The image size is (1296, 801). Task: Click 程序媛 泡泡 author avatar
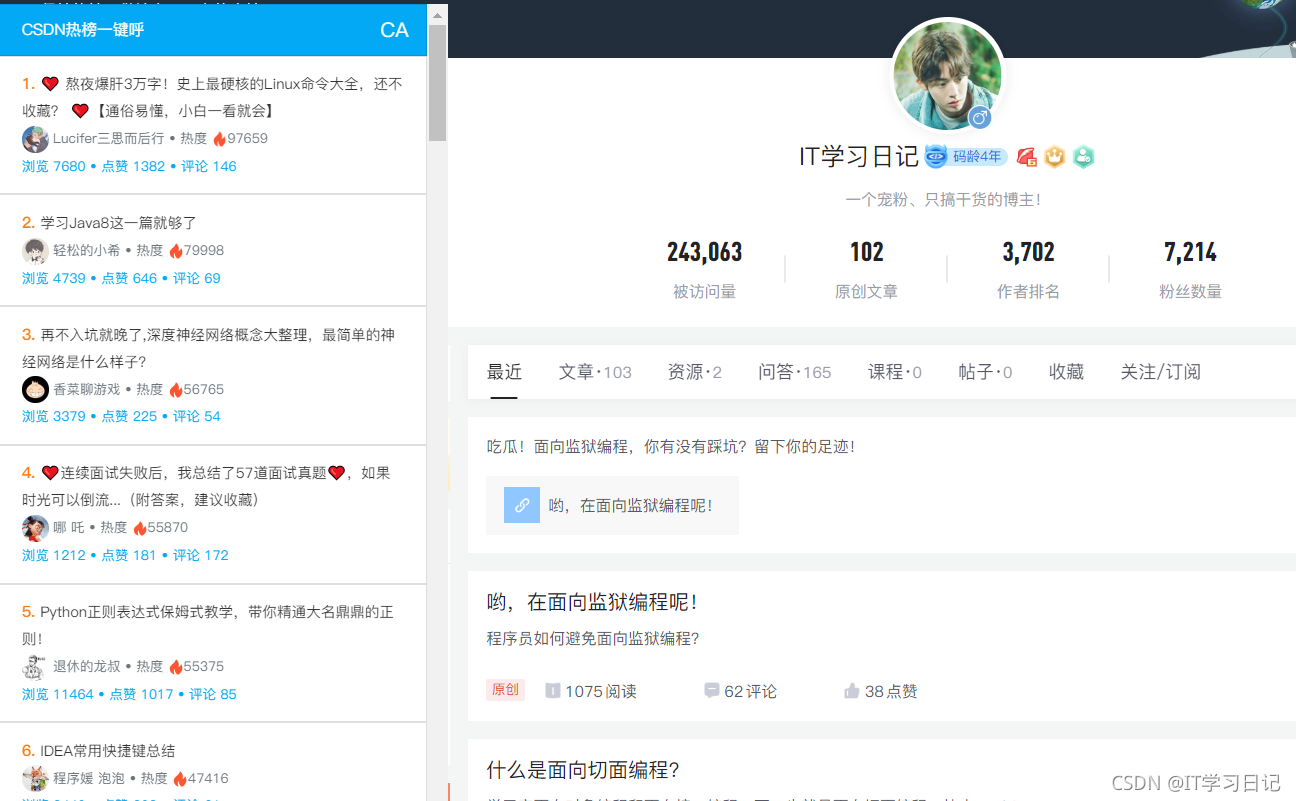click(35, 778)
